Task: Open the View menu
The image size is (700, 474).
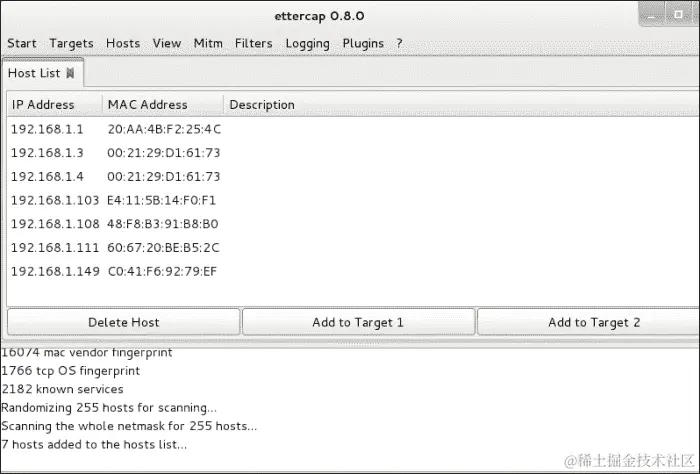Action: [167, 43]
